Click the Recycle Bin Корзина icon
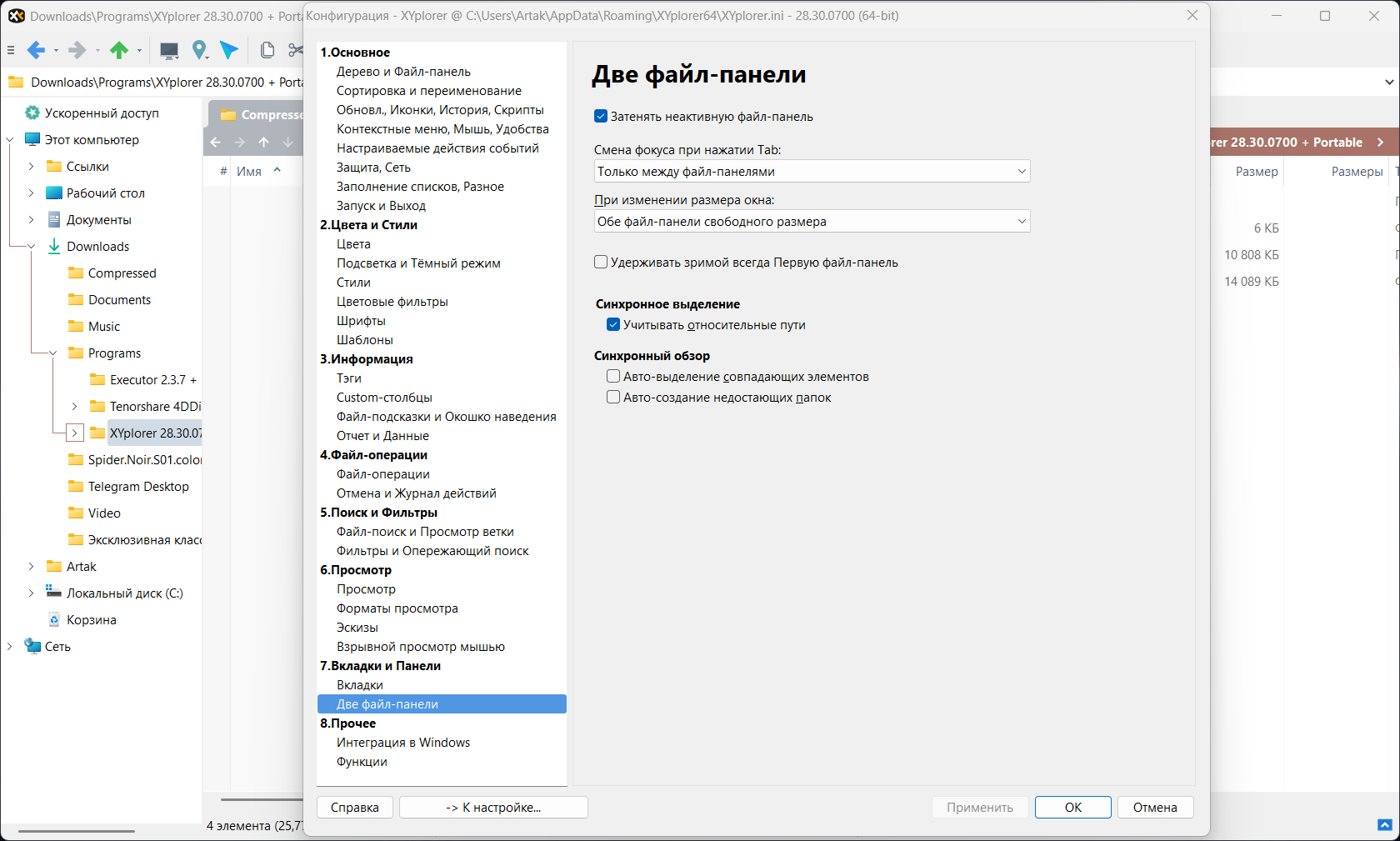The height and width of the screenshot is (841, 1400). (x=54, y=620)
